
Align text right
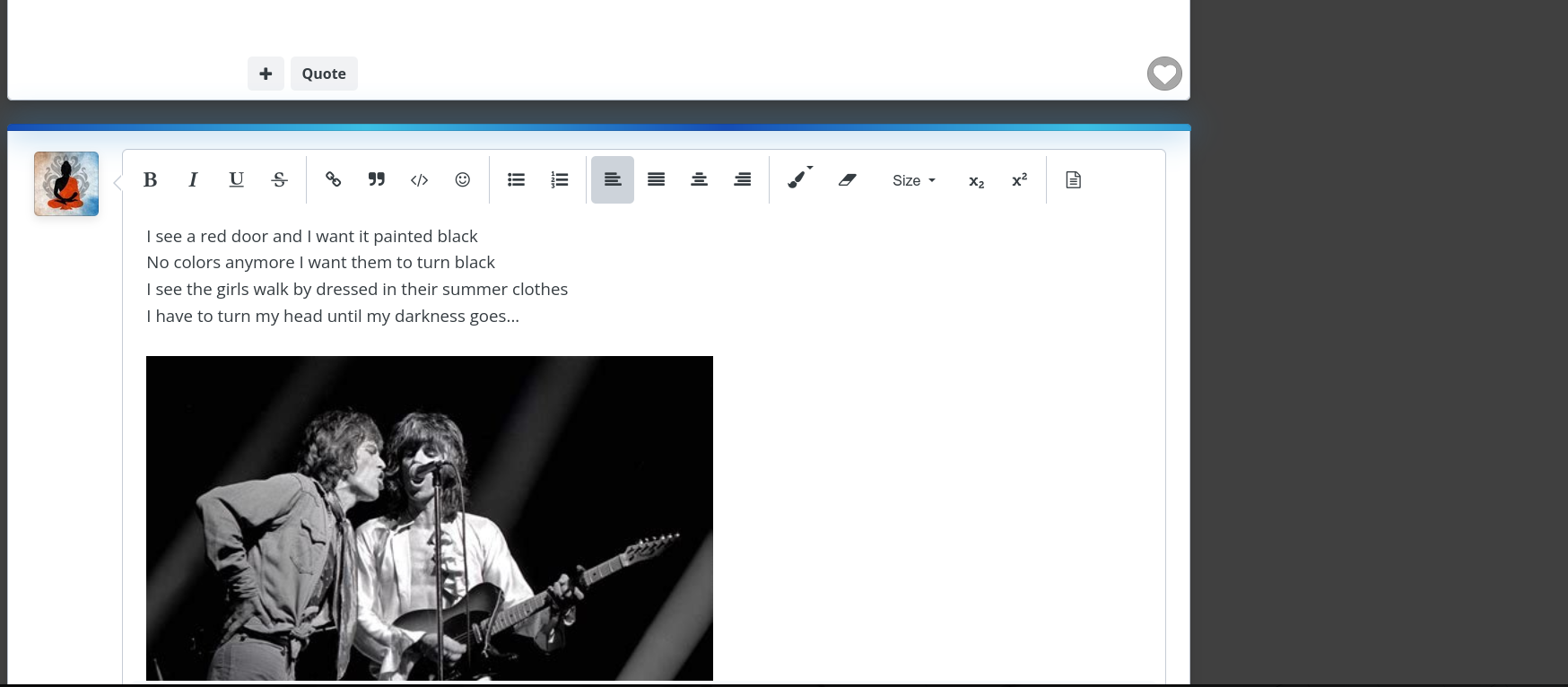(x=743, y=180)
